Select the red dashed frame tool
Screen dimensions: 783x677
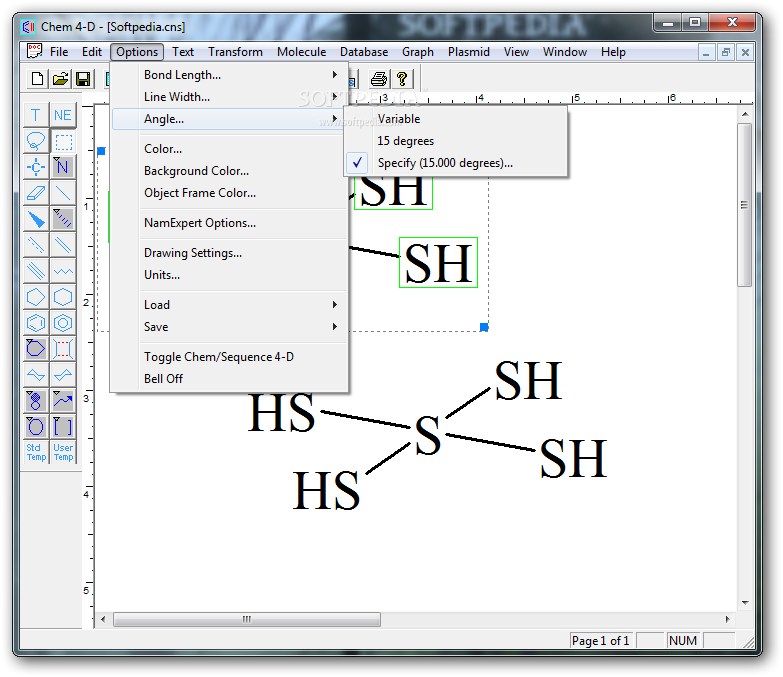click(x=63, y=349)
